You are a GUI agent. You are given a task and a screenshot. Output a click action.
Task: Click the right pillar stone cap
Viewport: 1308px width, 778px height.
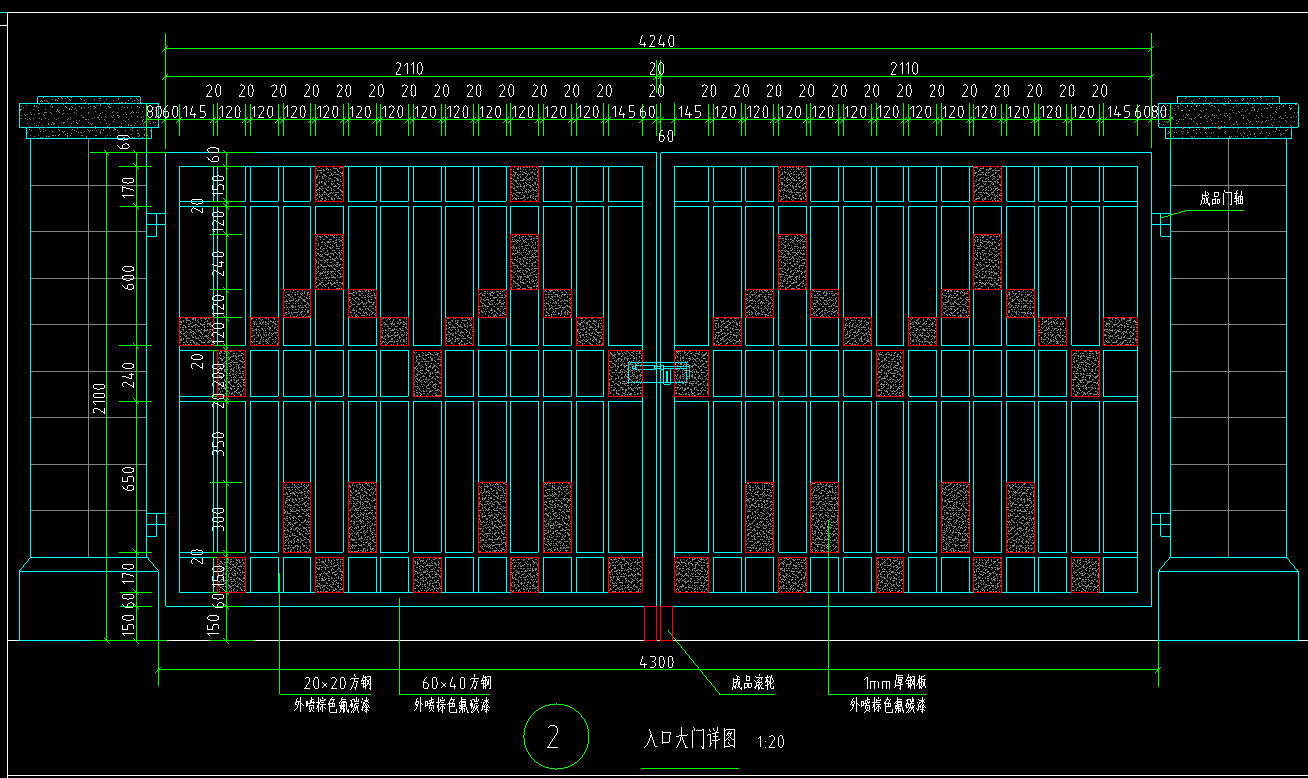[x=1226, y=118]
